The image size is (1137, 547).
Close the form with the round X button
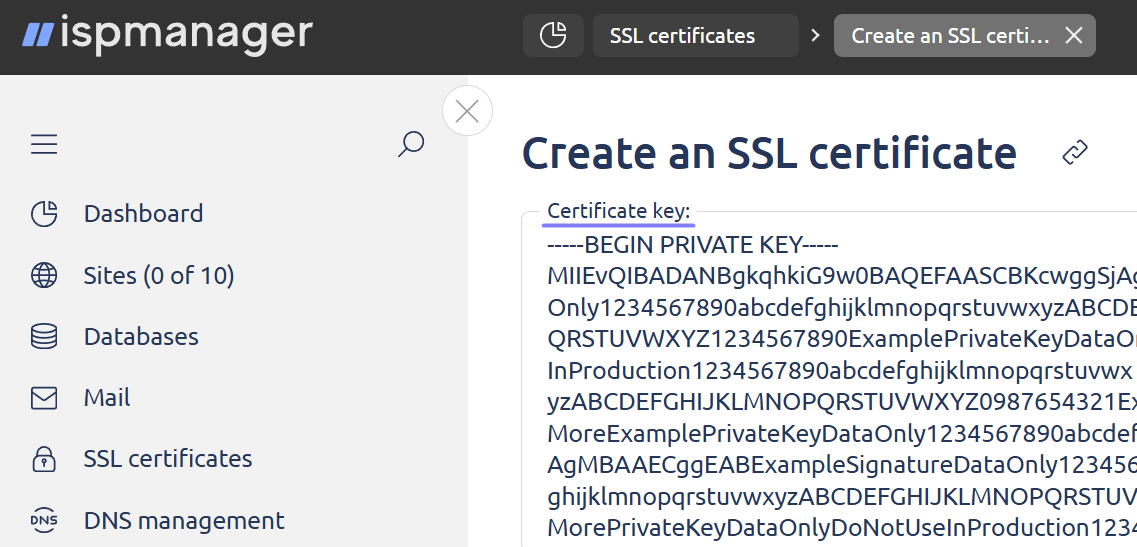click(x=468, y=111)
